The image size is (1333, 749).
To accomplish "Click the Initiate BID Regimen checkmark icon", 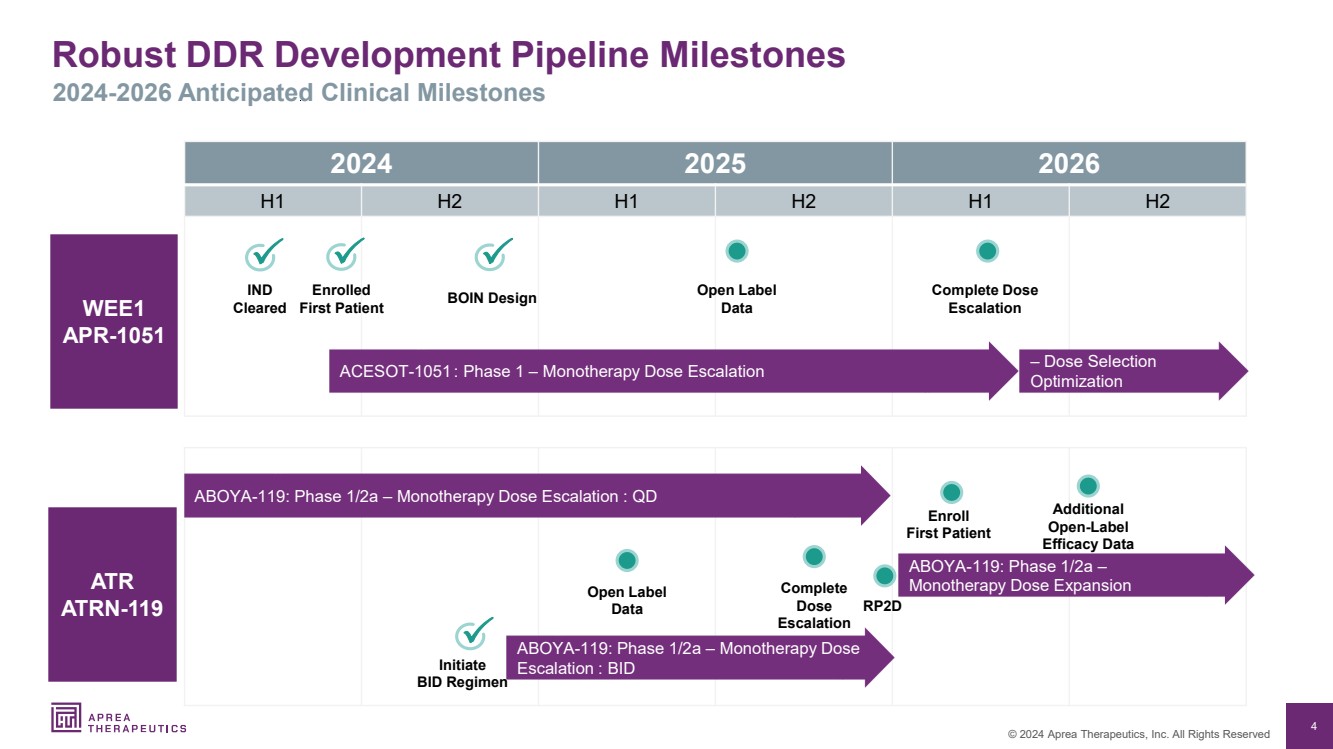I will pyautogui.click(x=474, y=633).
